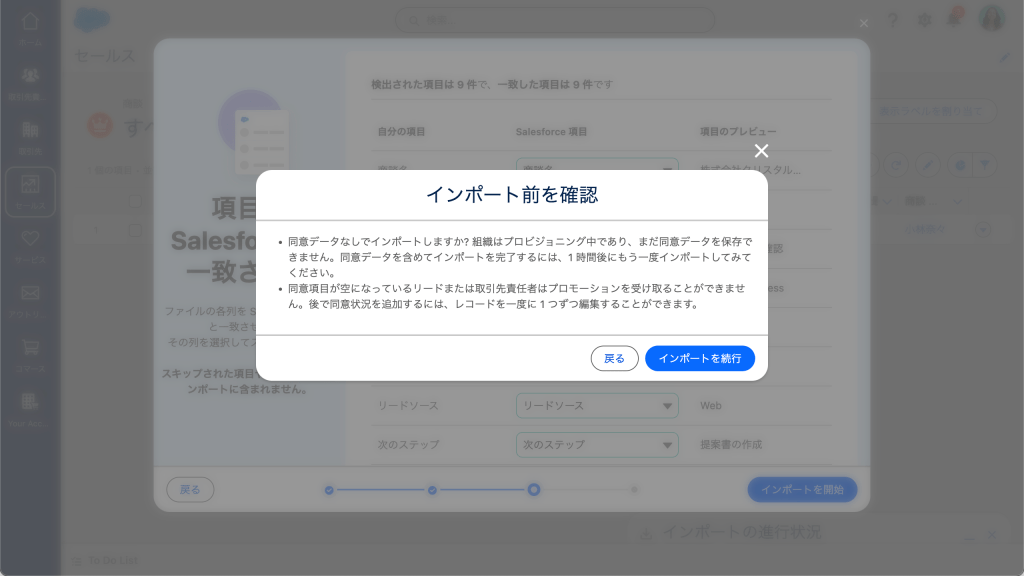Click the first completed wizard step marker
This screenshot has width=1024, height=576.
[329, 490]
